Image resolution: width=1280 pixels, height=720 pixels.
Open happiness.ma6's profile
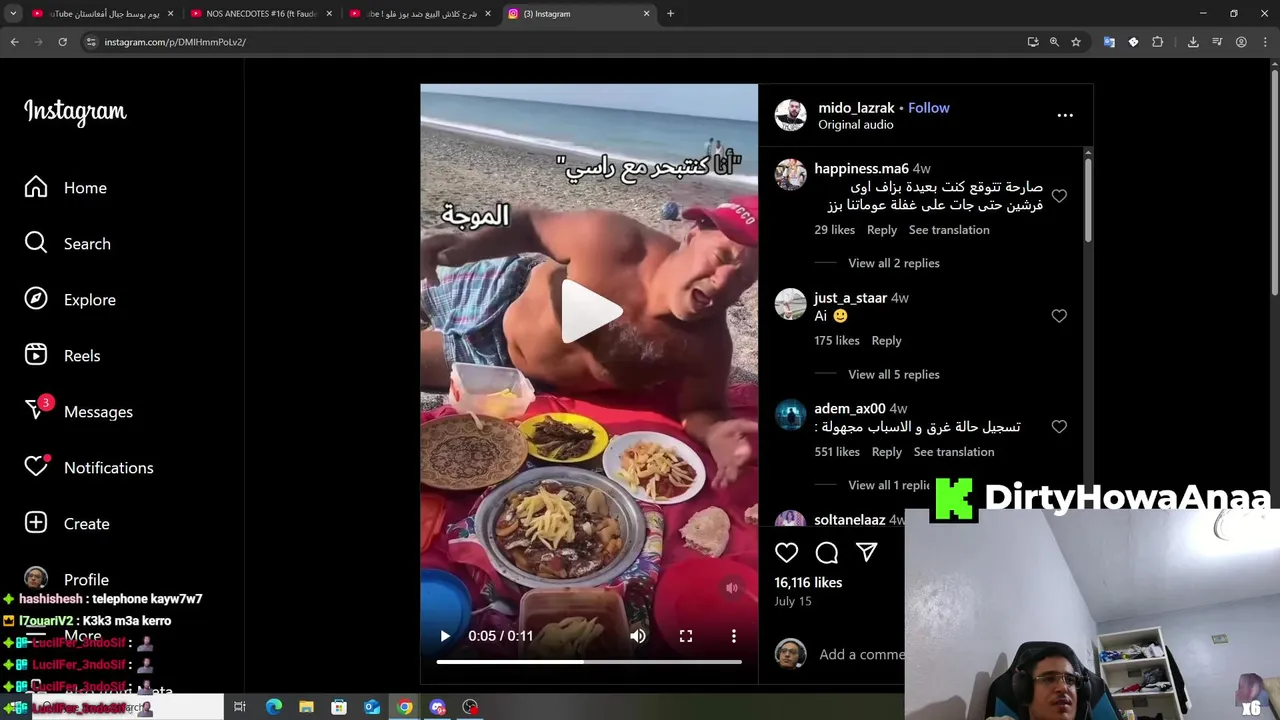(x=861, y=169)
